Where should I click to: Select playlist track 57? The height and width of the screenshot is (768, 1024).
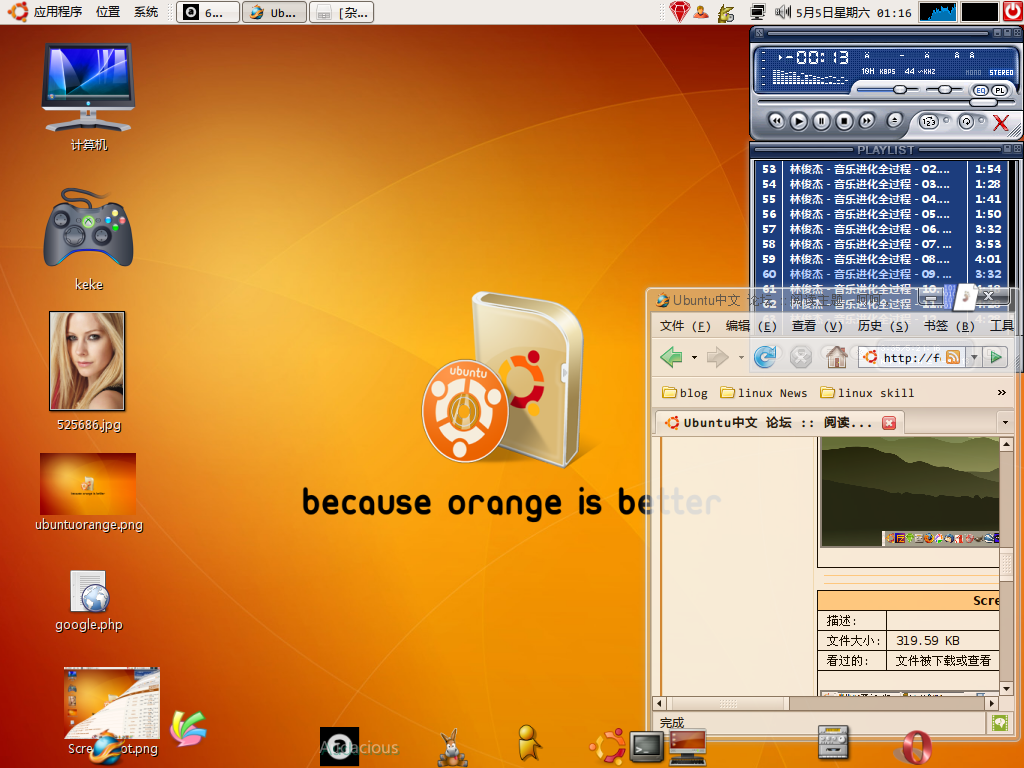(882, 229)
